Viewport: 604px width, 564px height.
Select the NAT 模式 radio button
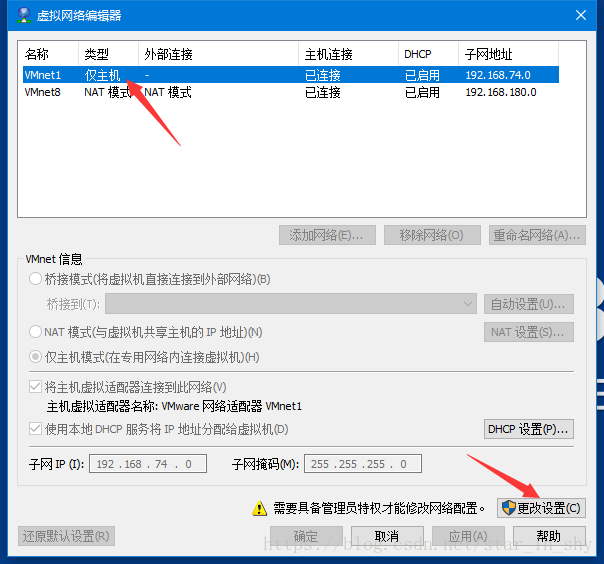point(35,332)
